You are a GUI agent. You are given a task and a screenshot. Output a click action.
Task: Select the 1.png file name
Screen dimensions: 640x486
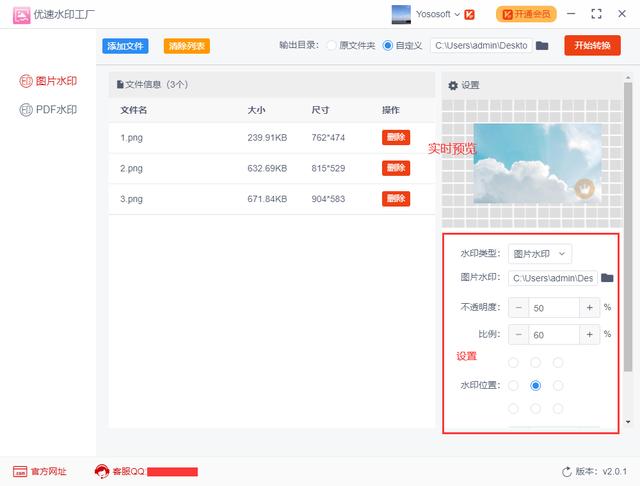(131, 138)
